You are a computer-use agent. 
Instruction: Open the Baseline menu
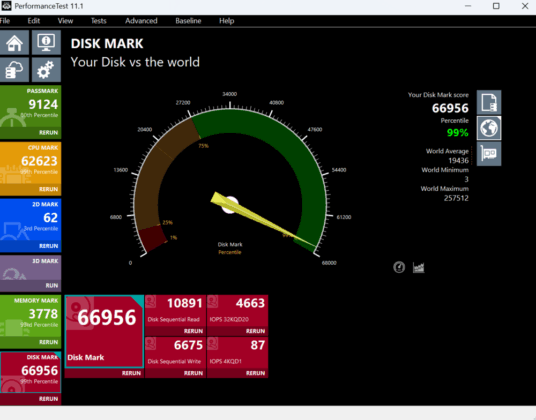[188, 21]
